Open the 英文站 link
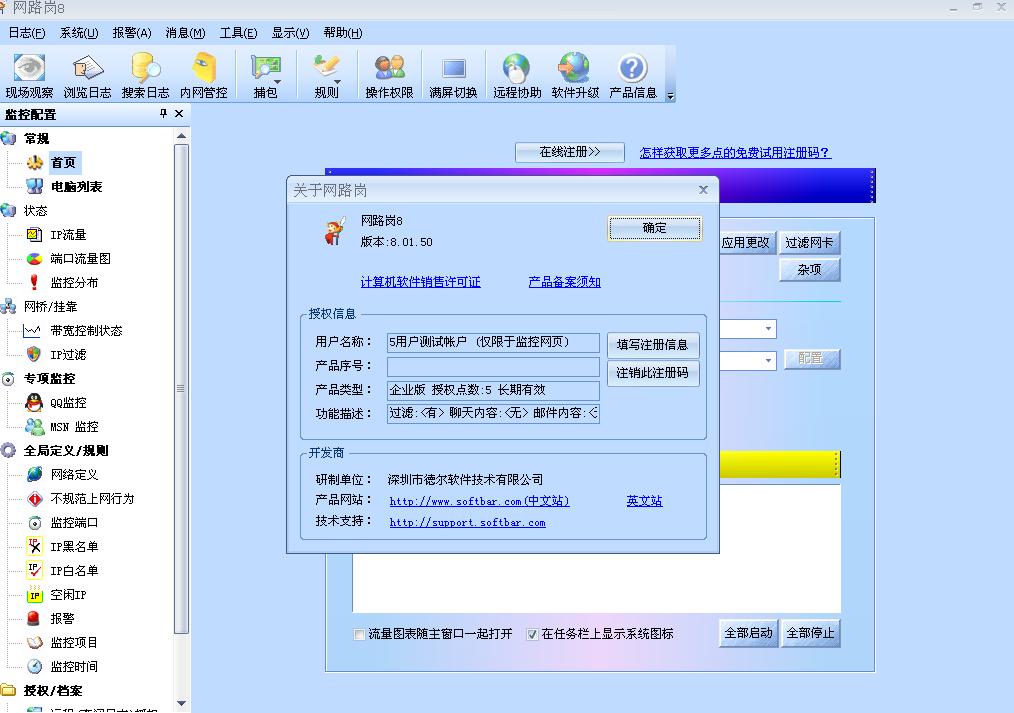Screen dimensions: 1014x713 (644, 500)
